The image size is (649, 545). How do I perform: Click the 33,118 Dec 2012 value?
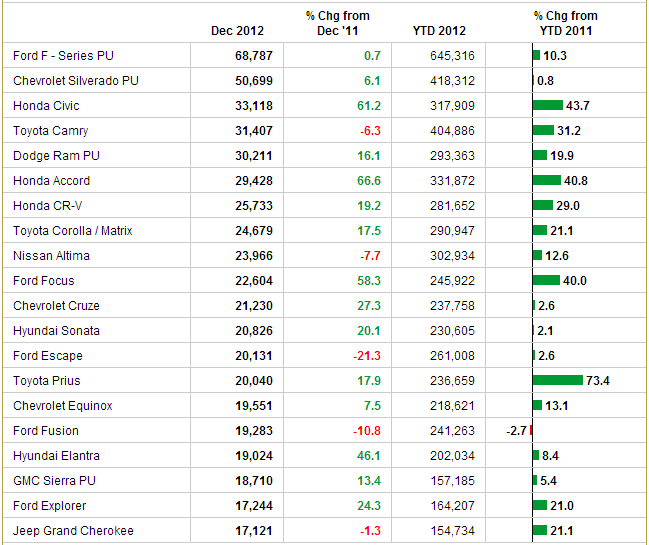[x=254, y=106]
